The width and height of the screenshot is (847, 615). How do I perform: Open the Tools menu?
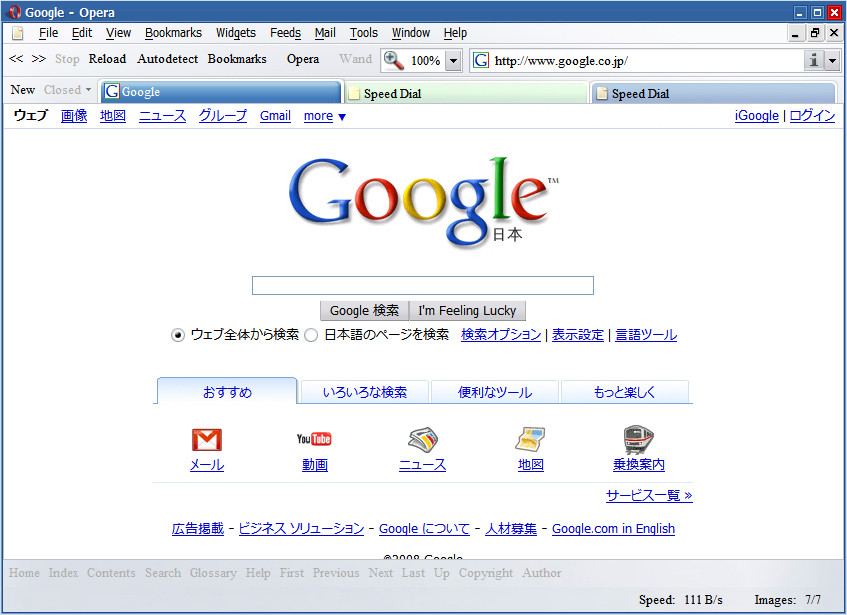click(x=364, y=33)
